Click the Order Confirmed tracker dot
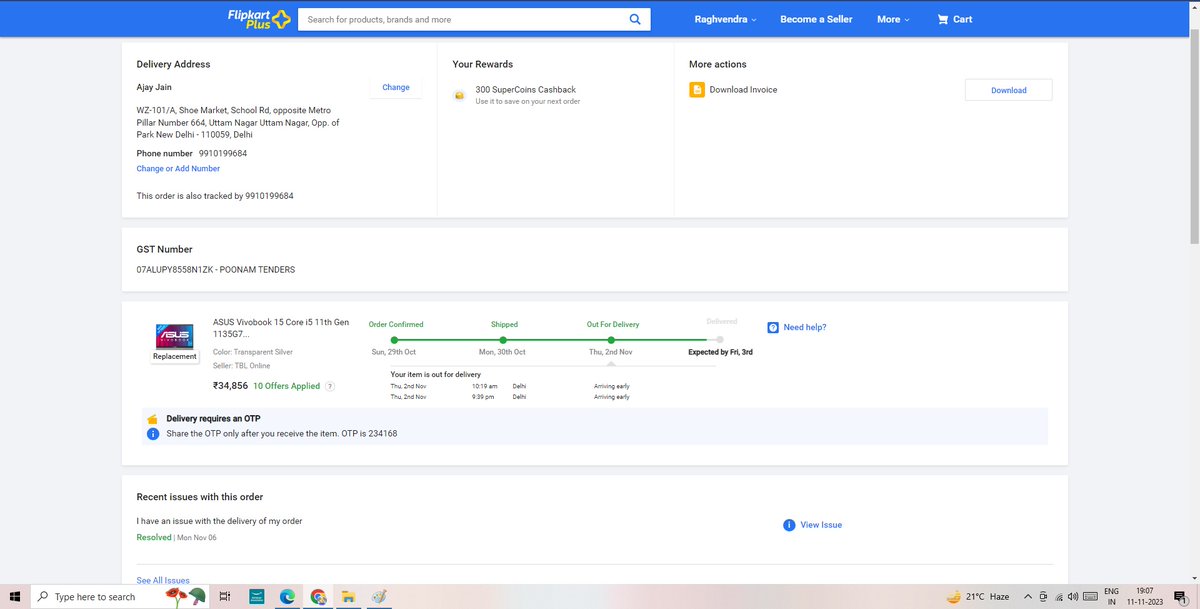 396,340
